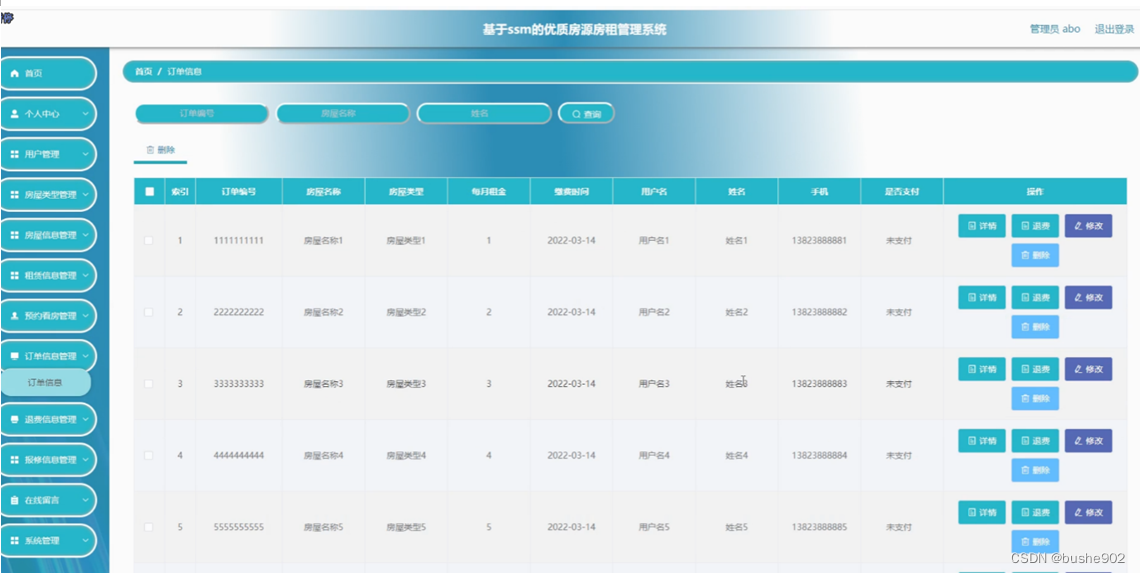Click the 姓名 search field
Image resolution: width=1140 pixels, height=573 pixels.
483,113
